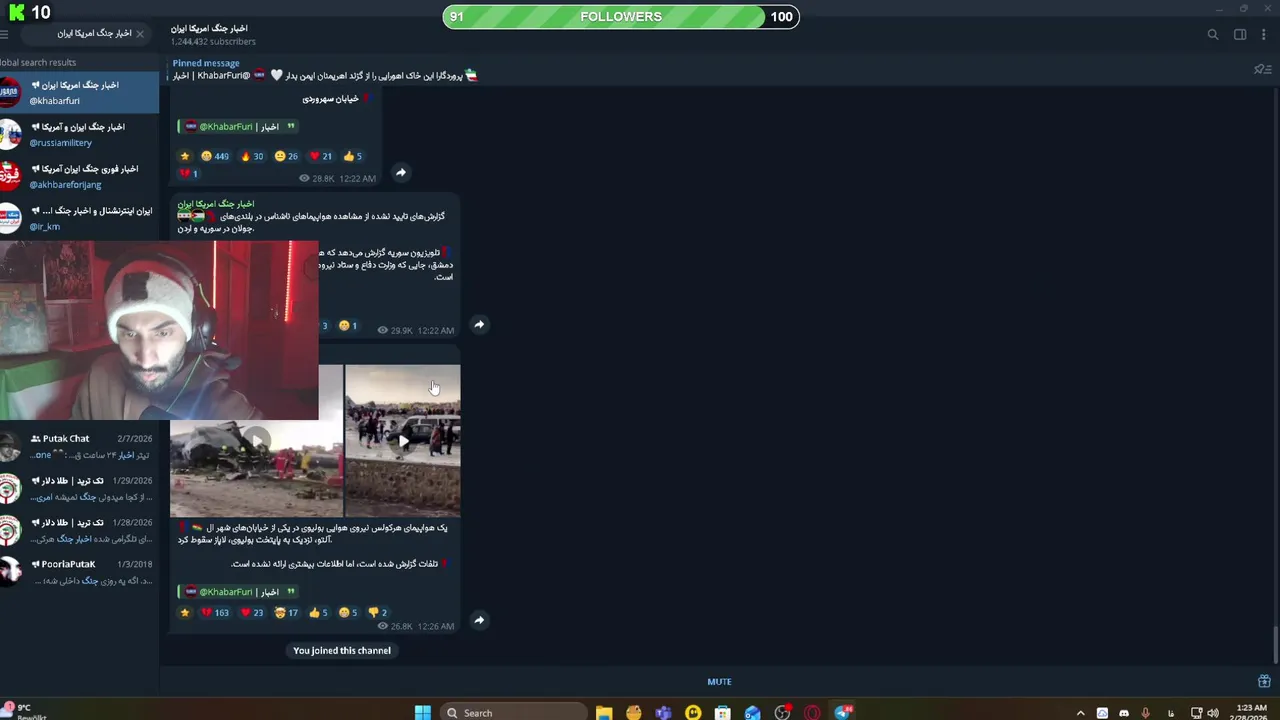Viewport: 1280px width, 720px height.
Task: Open @KhabarFuri quote in 26.8K-view message
Action: coord(240,592)
